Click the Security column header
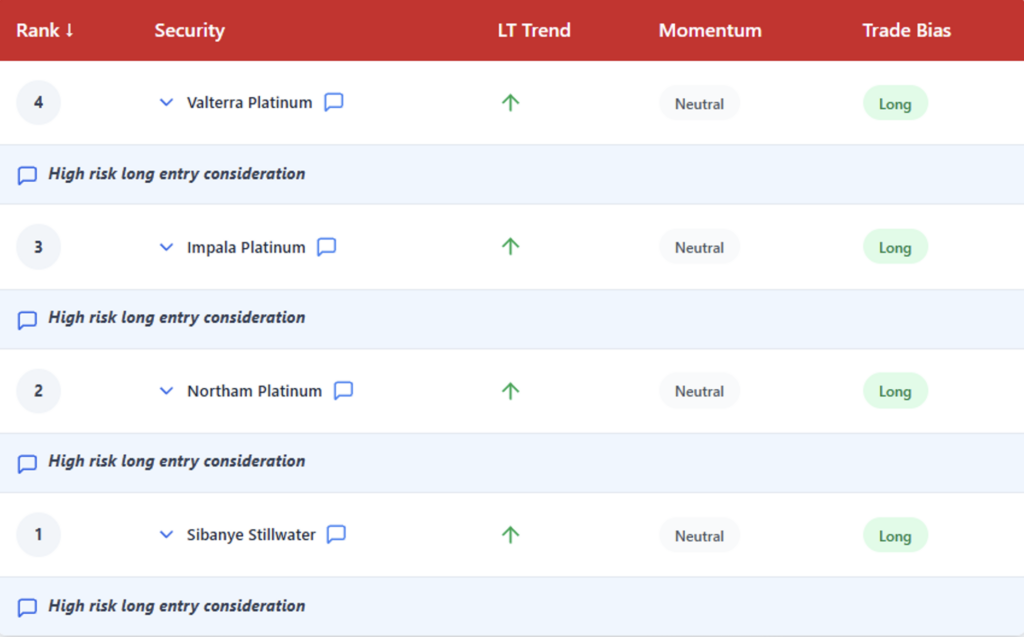Viewport: 1024px width, 637px height. coord(189,30)
